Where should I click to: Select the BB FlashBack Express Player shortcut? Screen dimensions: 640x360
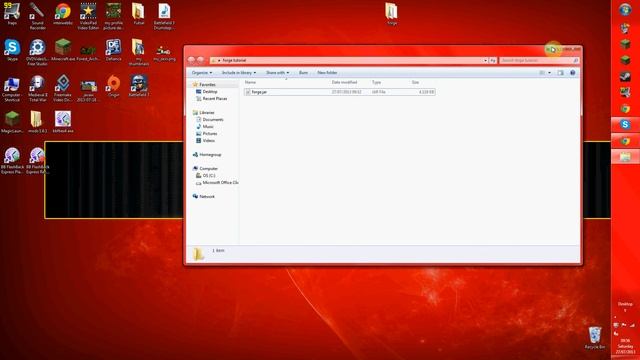tap(12, 161)
